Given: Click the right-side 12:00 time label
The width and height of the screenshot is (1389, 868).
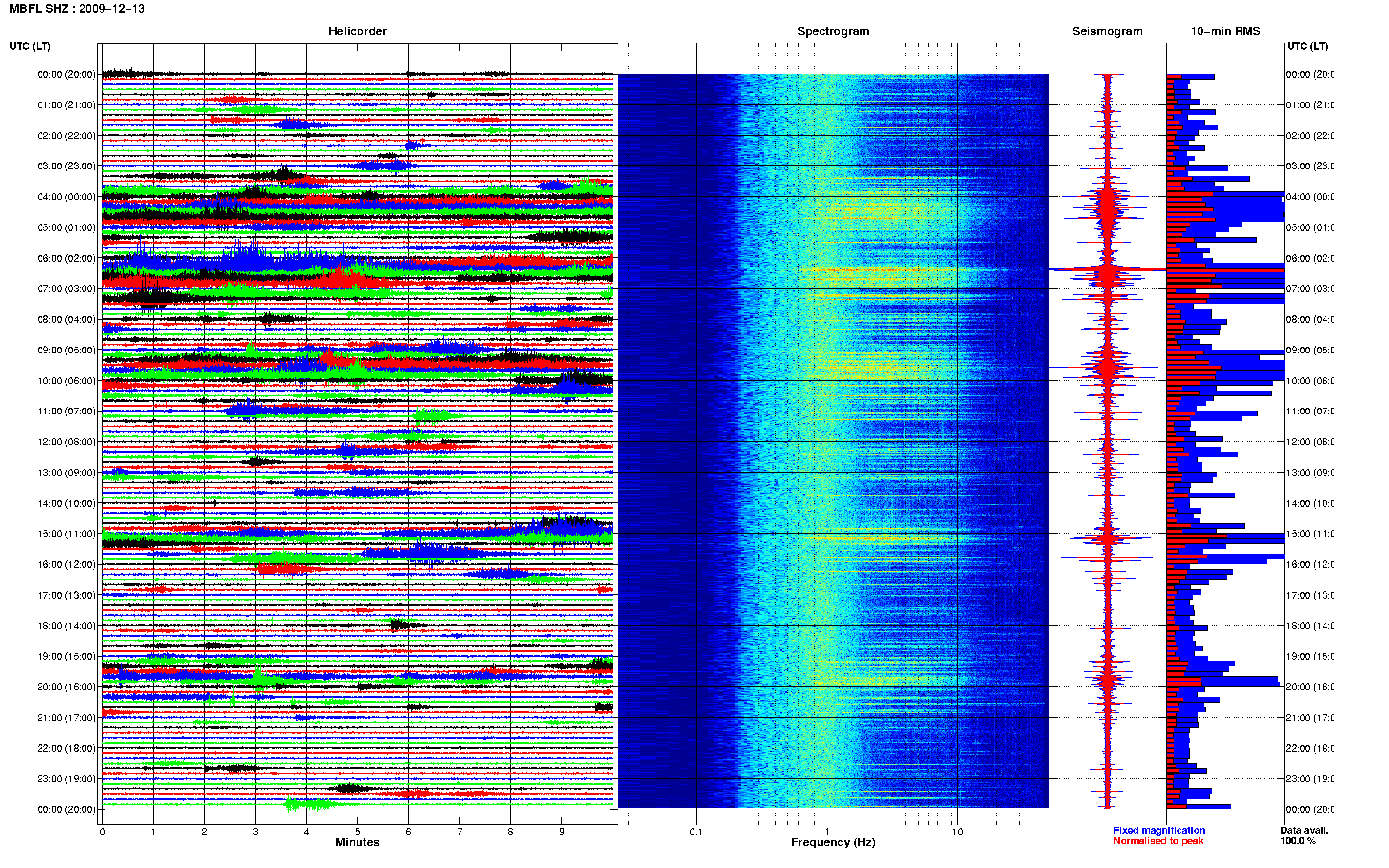Looking at the screenshot, I should 1310,442.
